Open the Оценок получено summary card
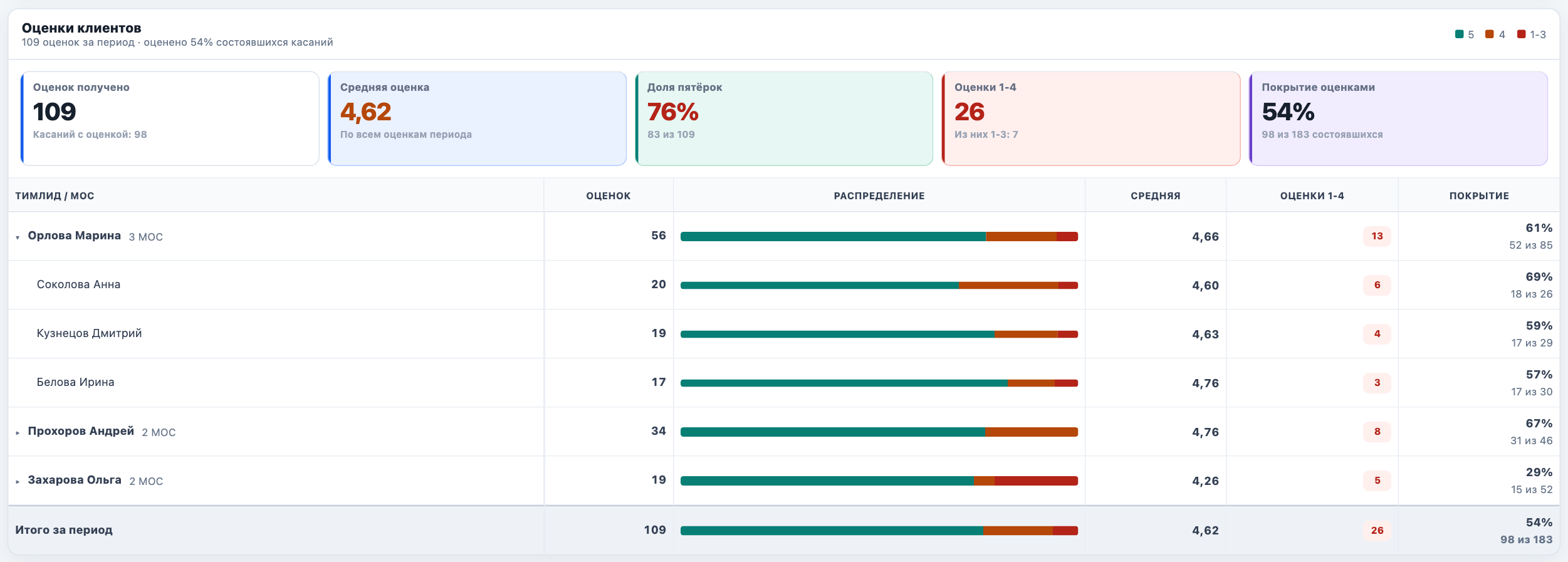 pyautogui.click(x=170, y=118)
